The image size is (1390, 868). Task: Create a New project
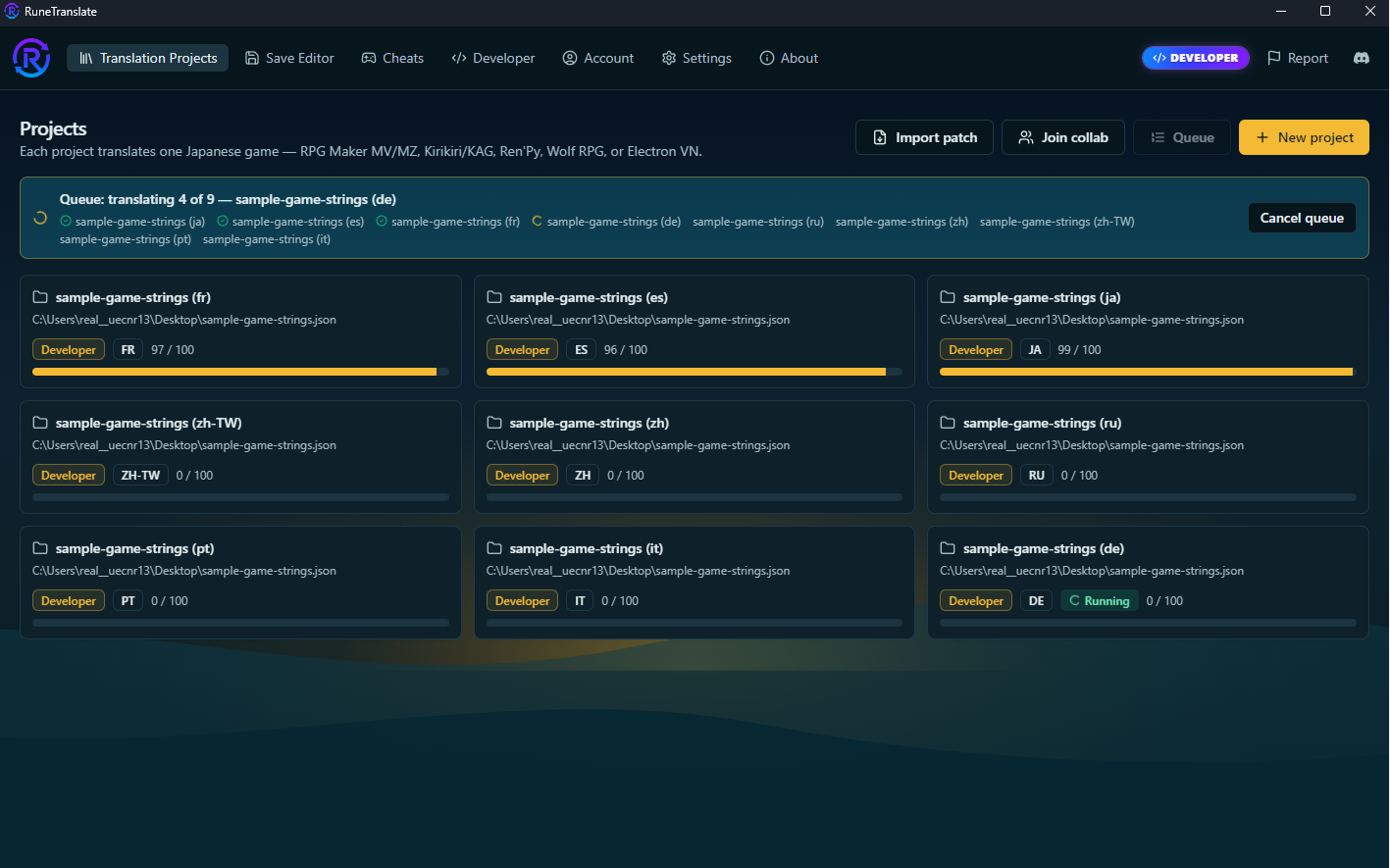[x=1304, y=137]
